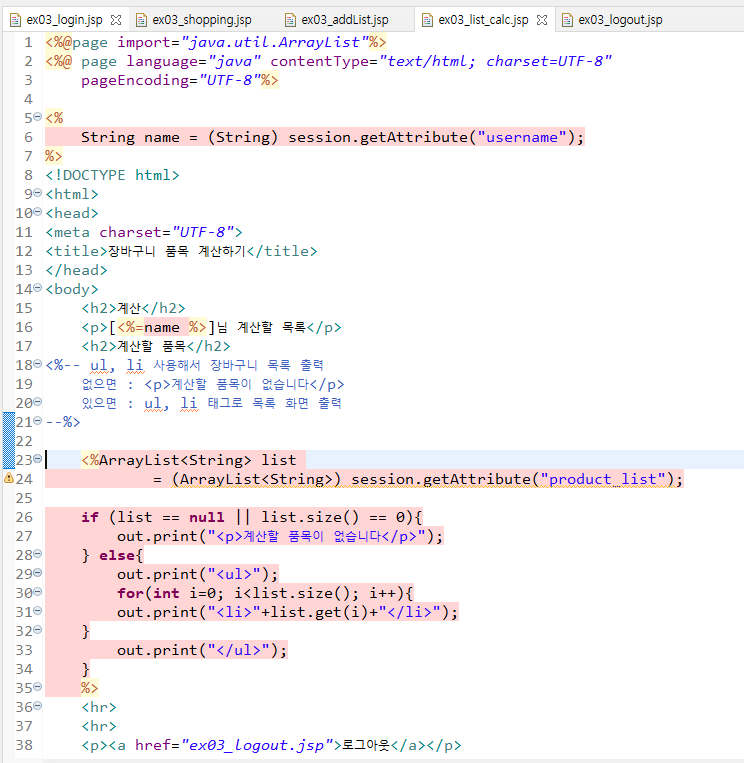744x763 pixels.
Task: Collapse the scriptlet fold at line 5
Action: (x=37, y=117)
